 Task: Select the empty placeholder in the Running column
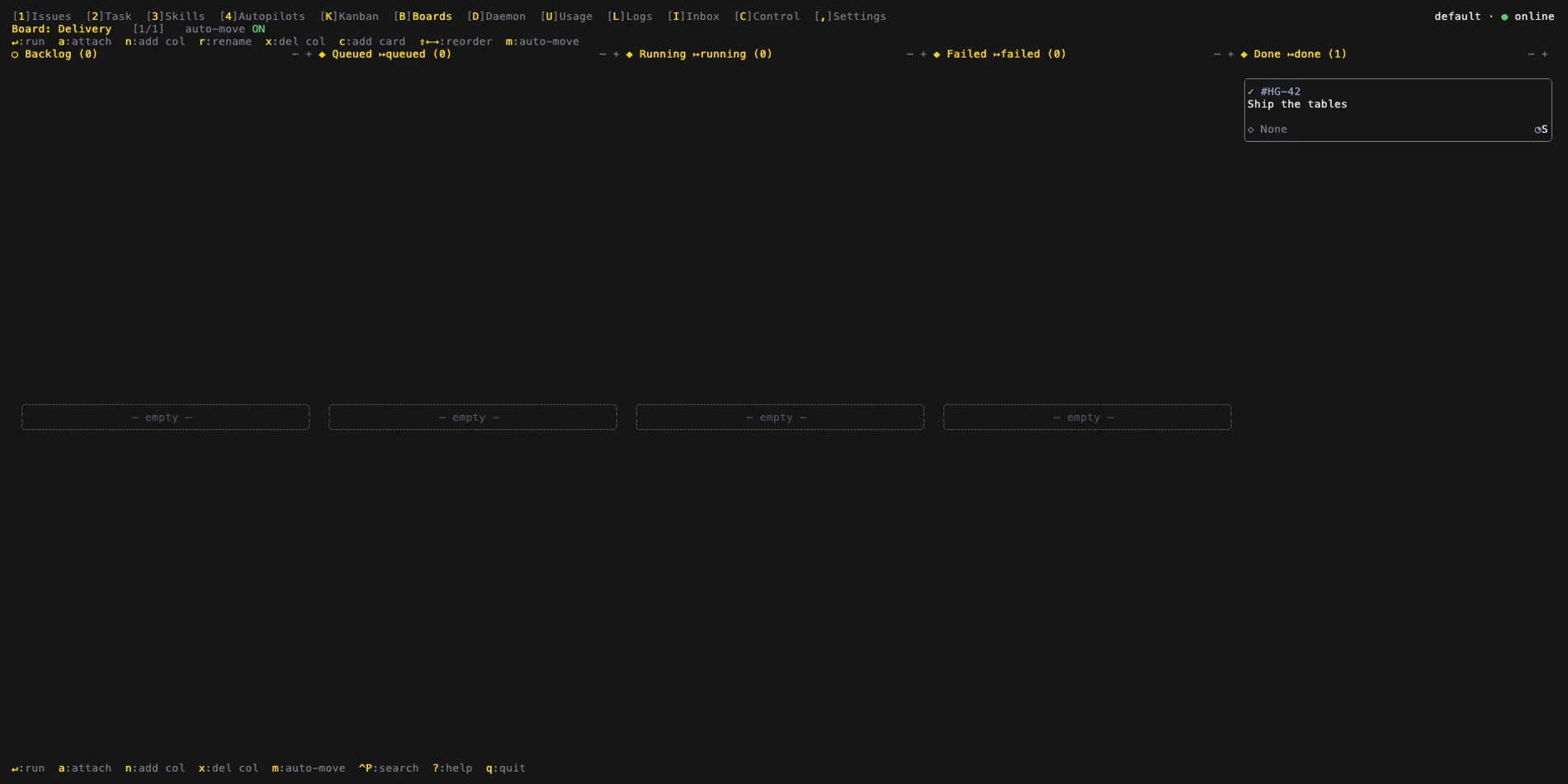click(x=780, y=417)
